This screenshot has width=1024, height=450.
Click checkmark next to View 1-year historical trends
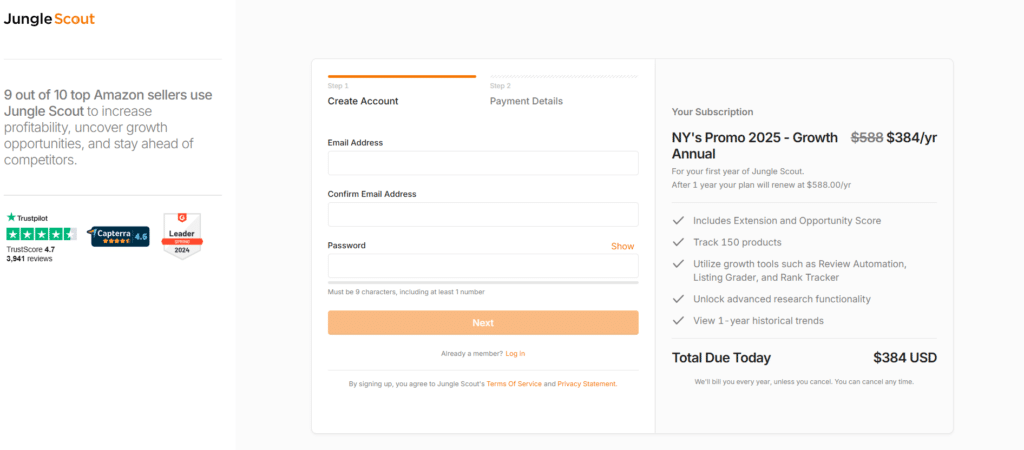[678, 320]
